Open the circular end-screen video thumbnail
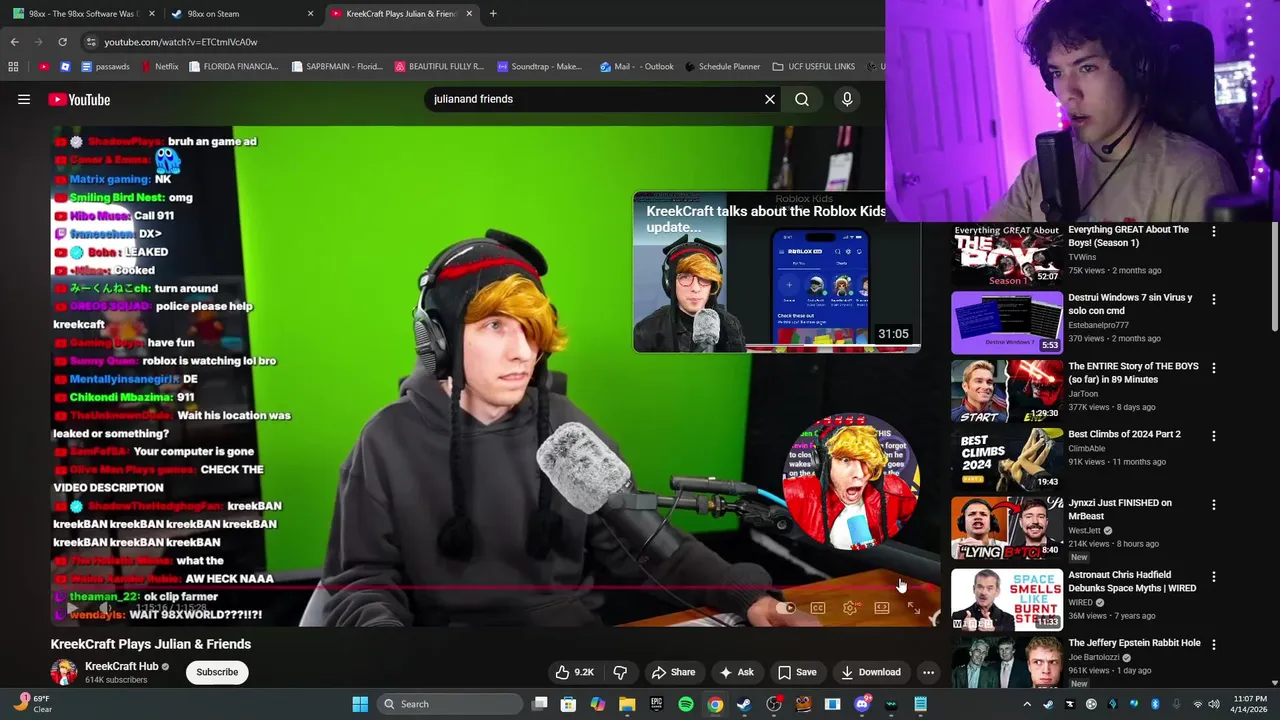 [850, 482]
